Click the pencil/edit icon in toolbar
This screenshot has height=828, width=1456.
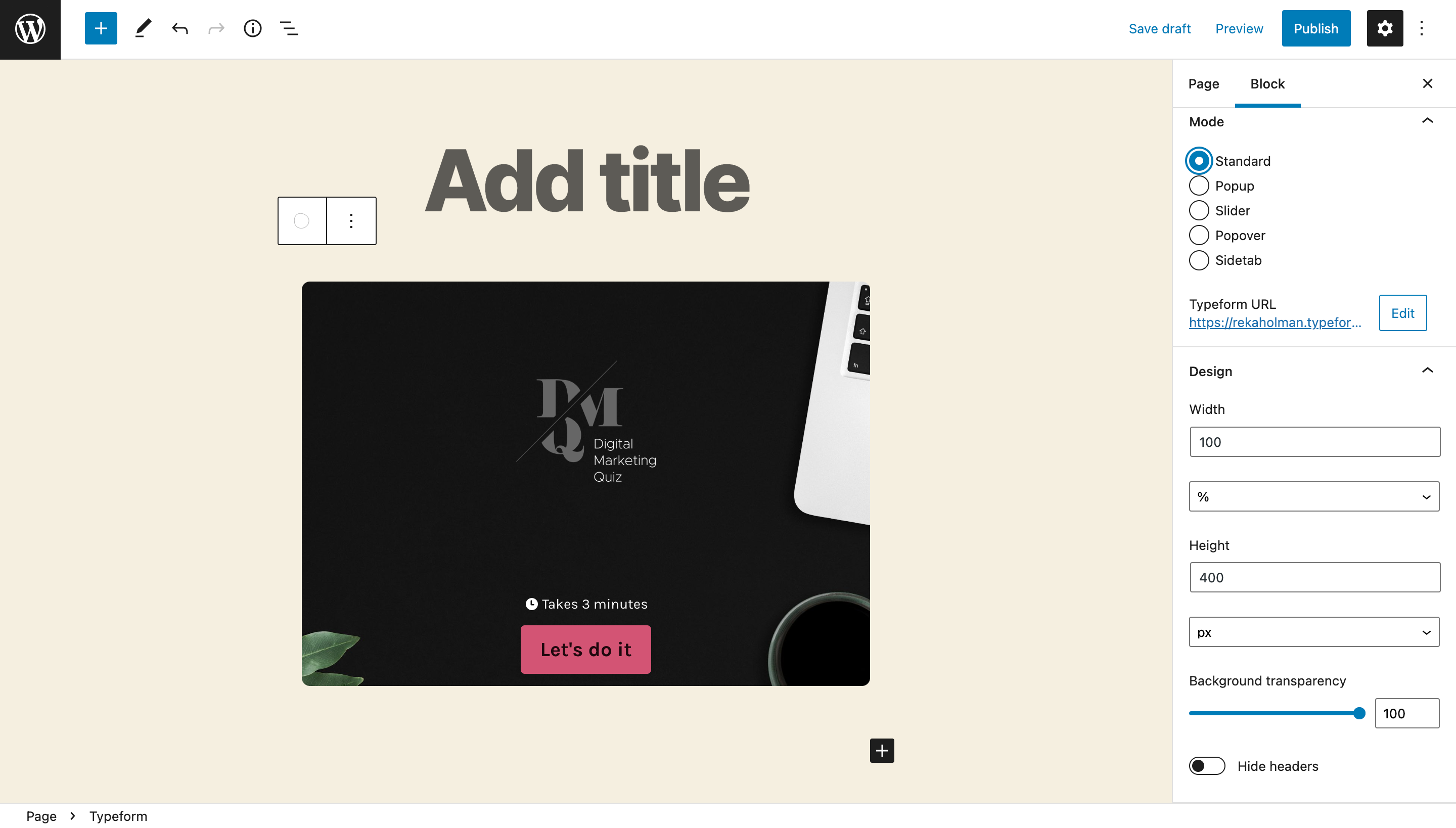142,28
